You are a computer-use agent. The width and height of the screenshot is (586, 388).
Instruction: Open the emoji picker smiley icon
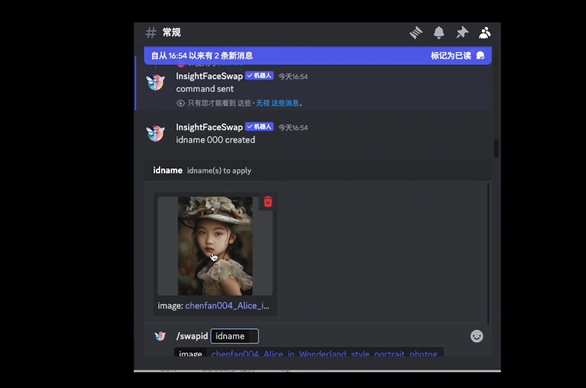[x=476, y=336]
